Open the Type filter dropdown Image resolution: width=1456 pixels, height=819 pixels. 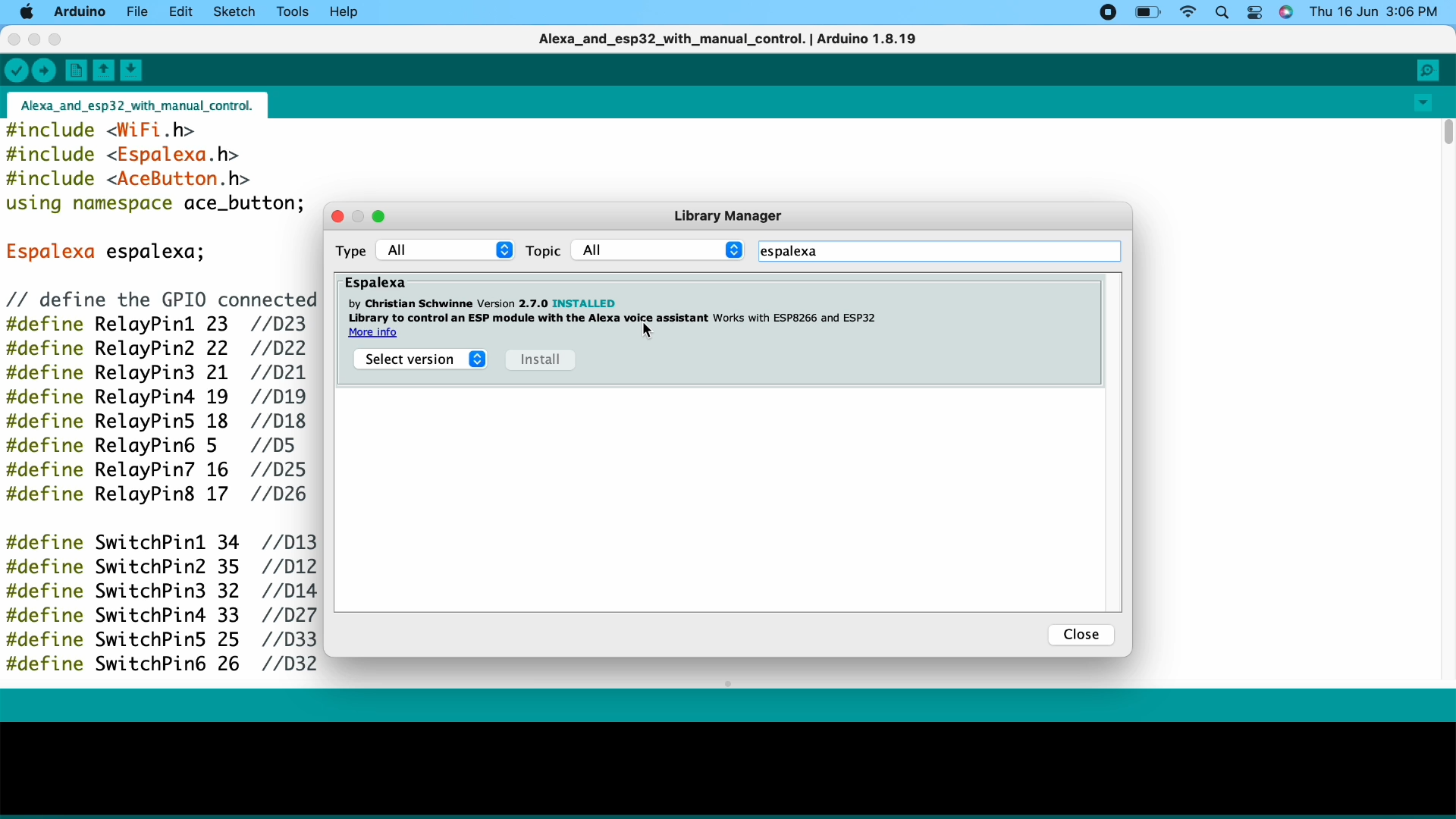pyautogui.click(x=446, y=251)
